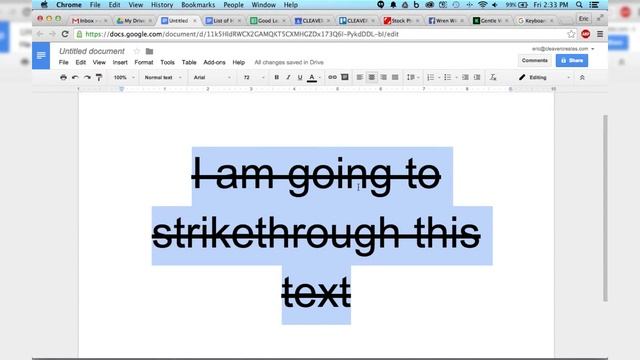Click Wi-Fi status icon
Screen dimensions: 640x360
(482, 5)
